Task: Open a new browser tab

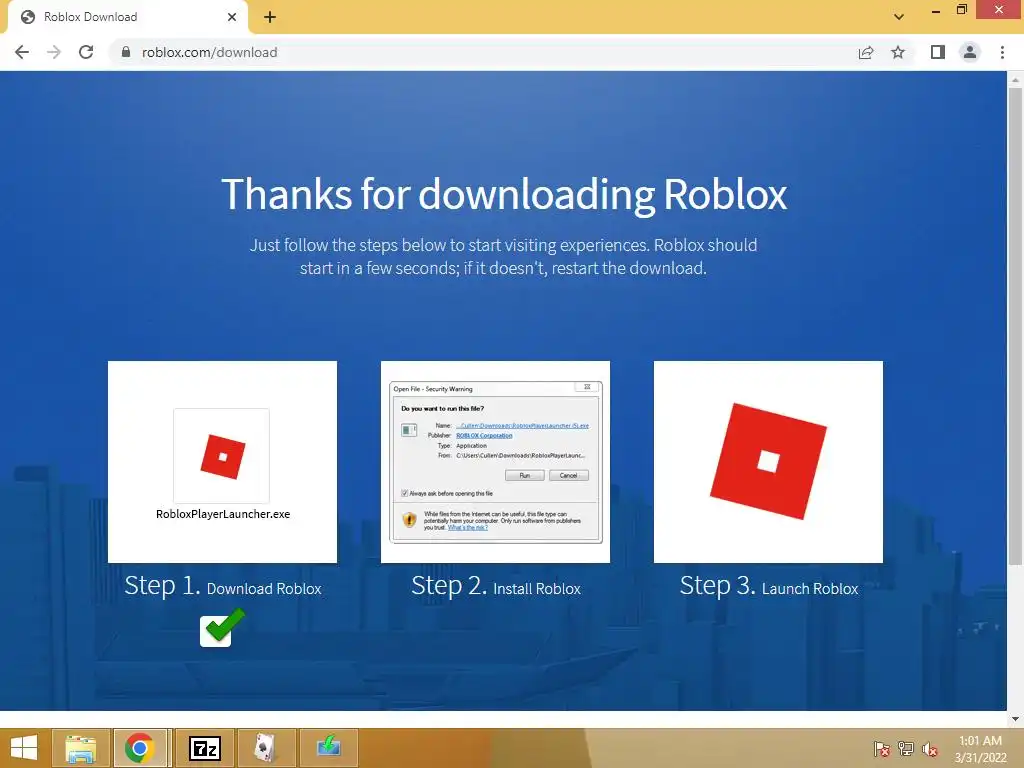Action: (270, 17)
